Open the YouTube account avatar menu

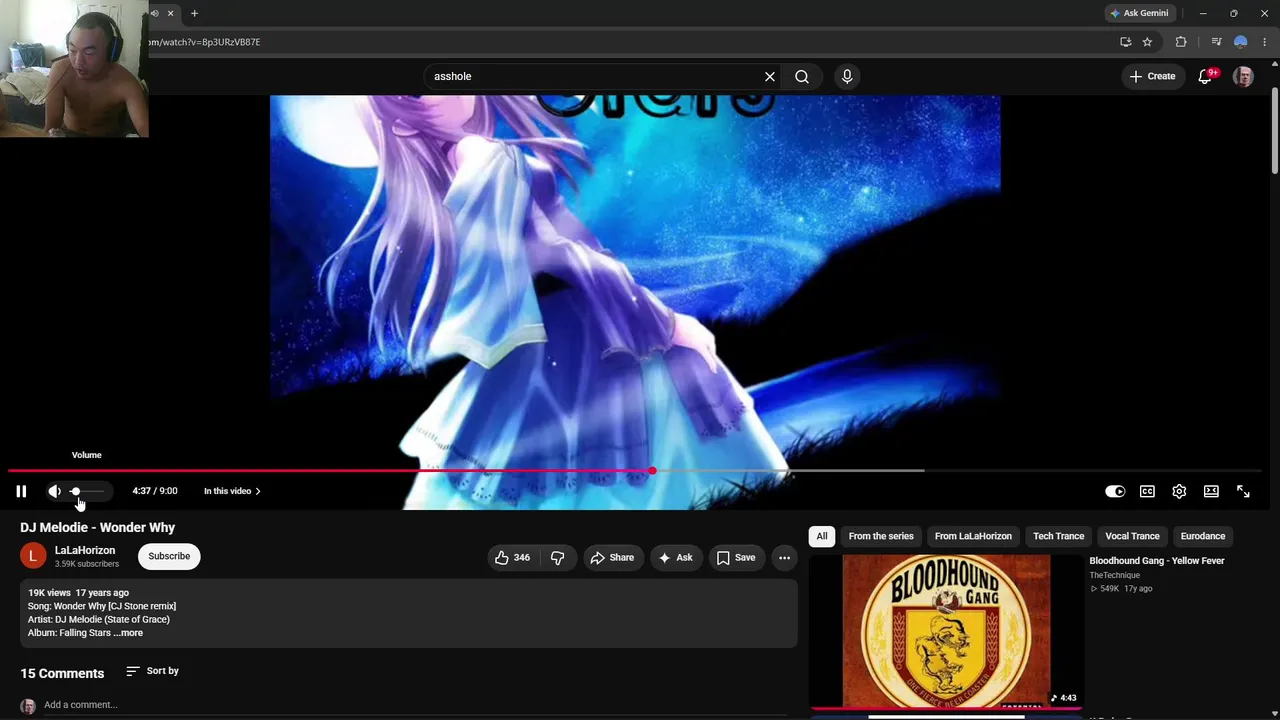1243,76
